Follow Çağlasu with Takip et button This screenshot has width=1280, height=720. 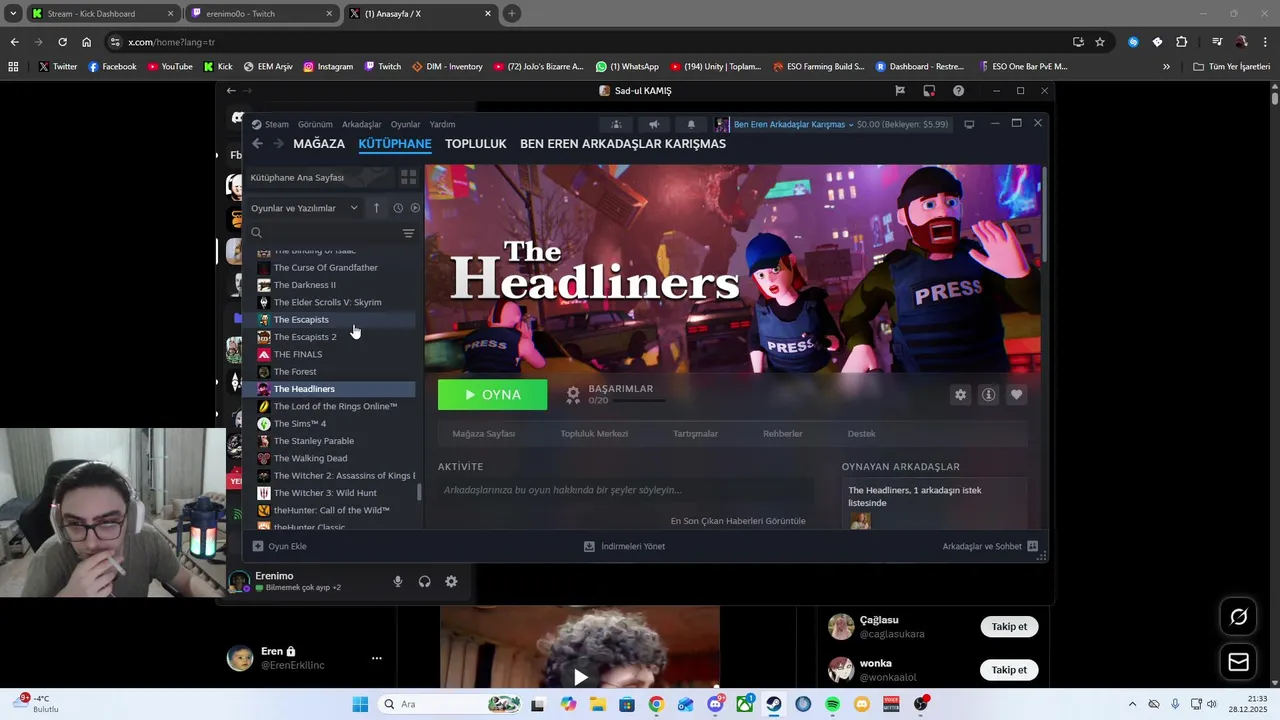tap(1009, 627)
